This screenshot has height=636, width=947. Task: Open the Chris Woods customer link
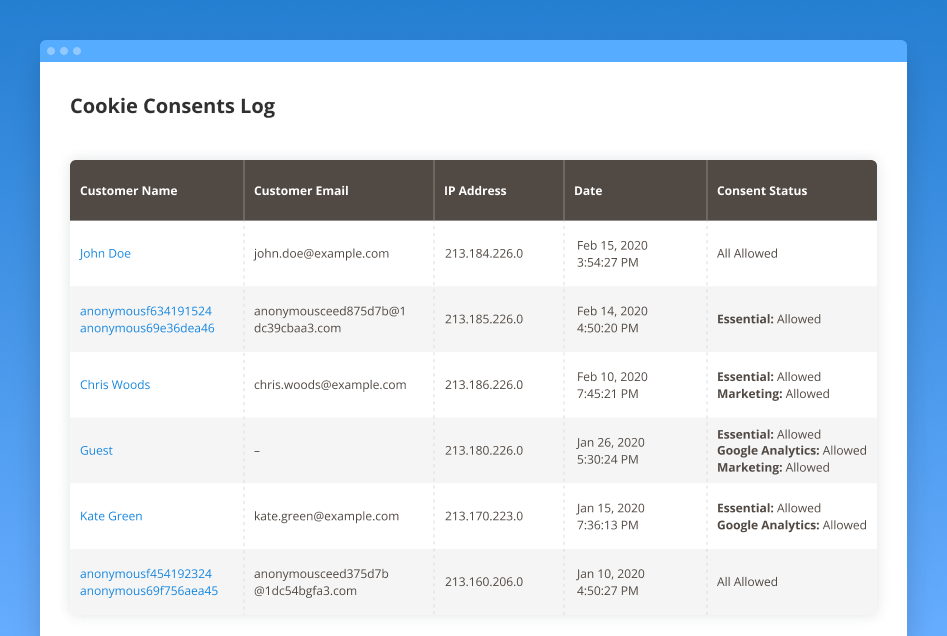tap(115, 384)
